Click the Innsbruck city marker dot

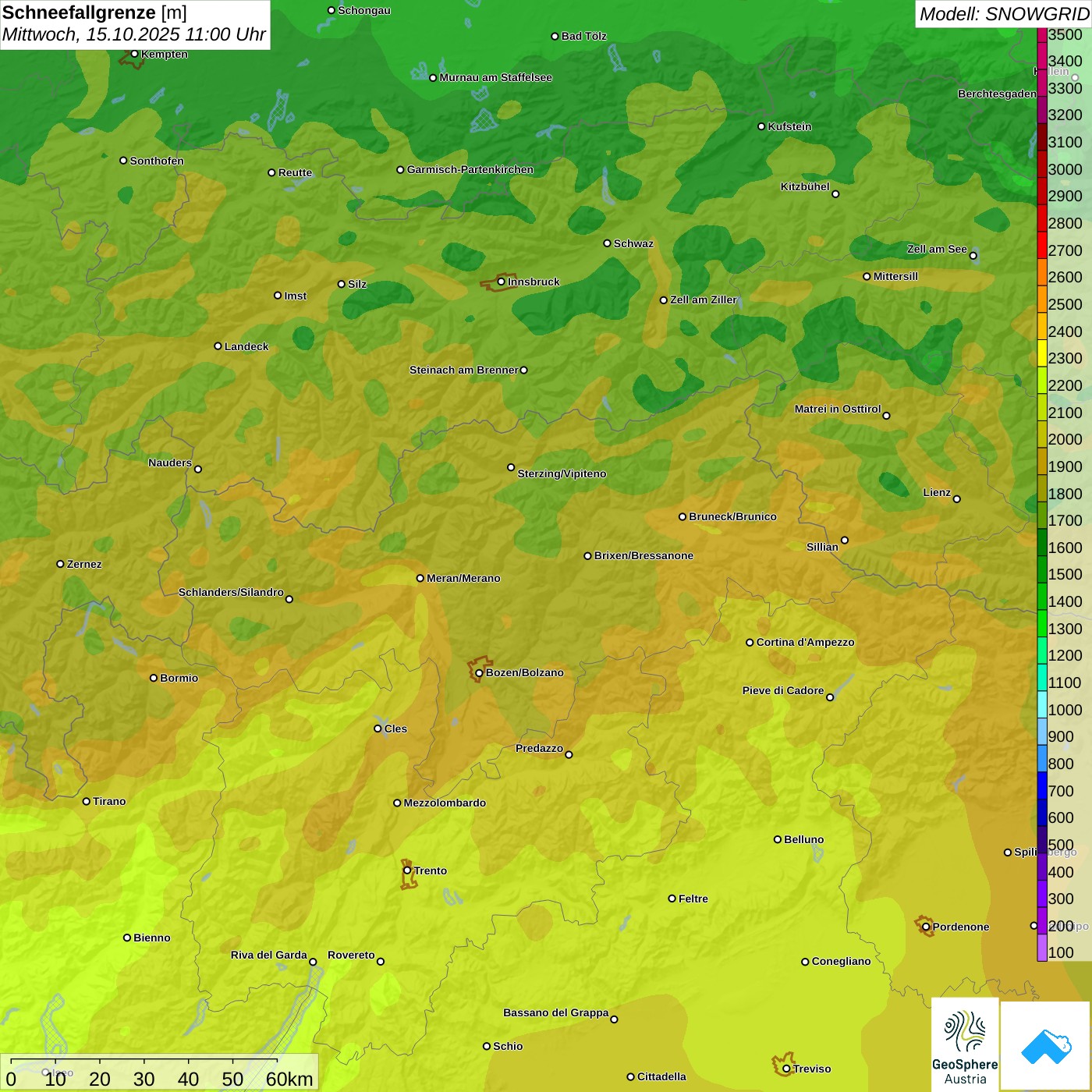[x=502, y=282]
